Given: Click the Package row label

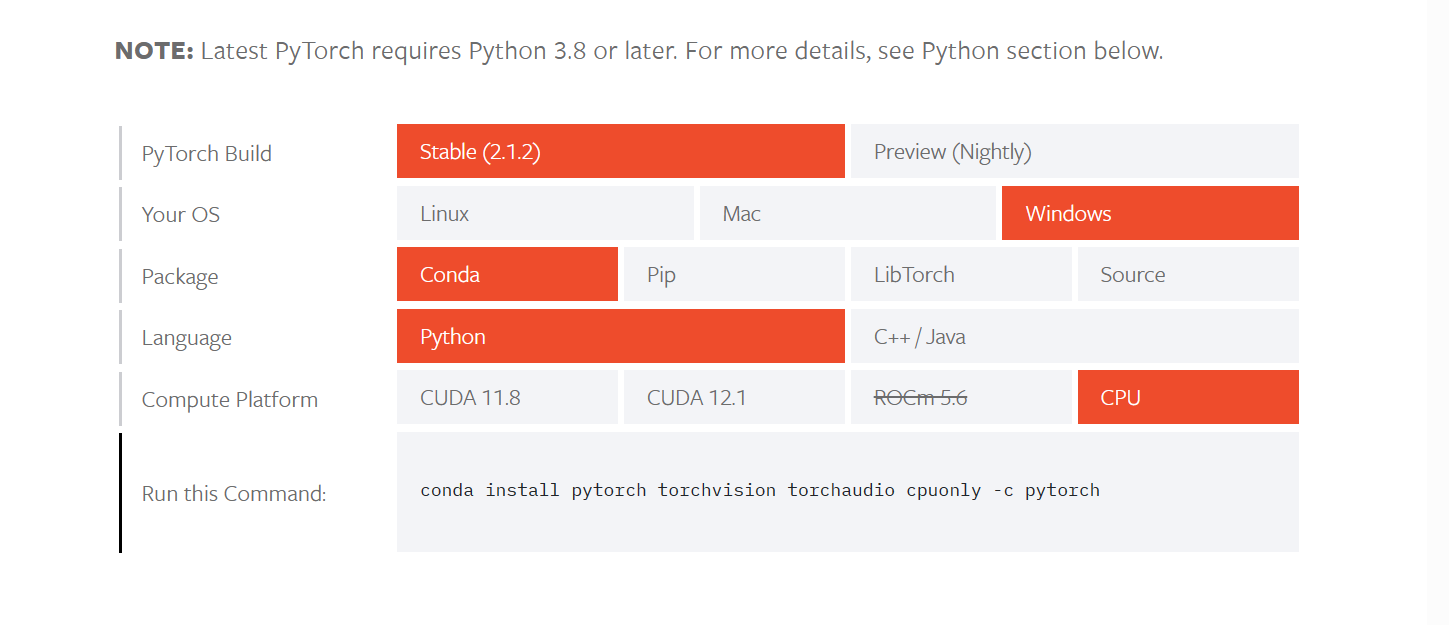Looking at the screenshot, I should [180, 277].
